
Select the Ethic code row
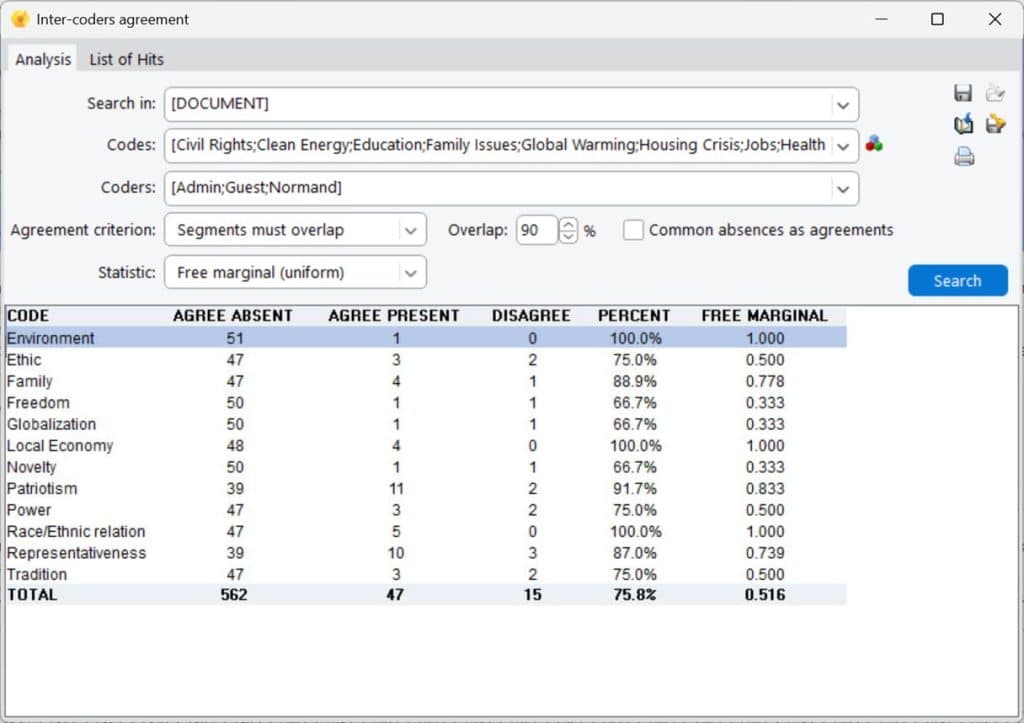tap(426, 360)
